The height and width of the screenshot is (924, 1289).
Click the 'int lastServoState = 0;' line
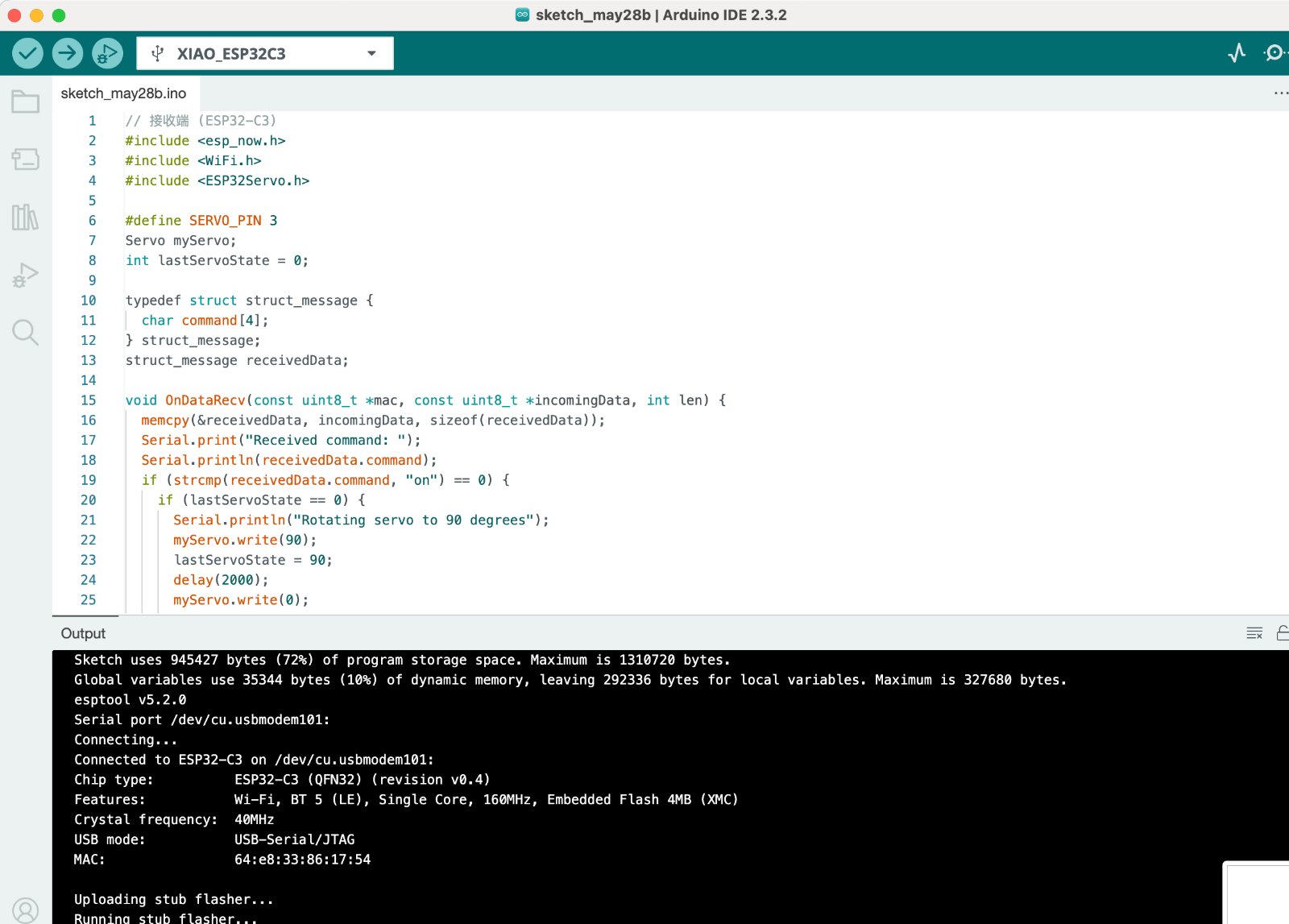click(x=217, y=261)
